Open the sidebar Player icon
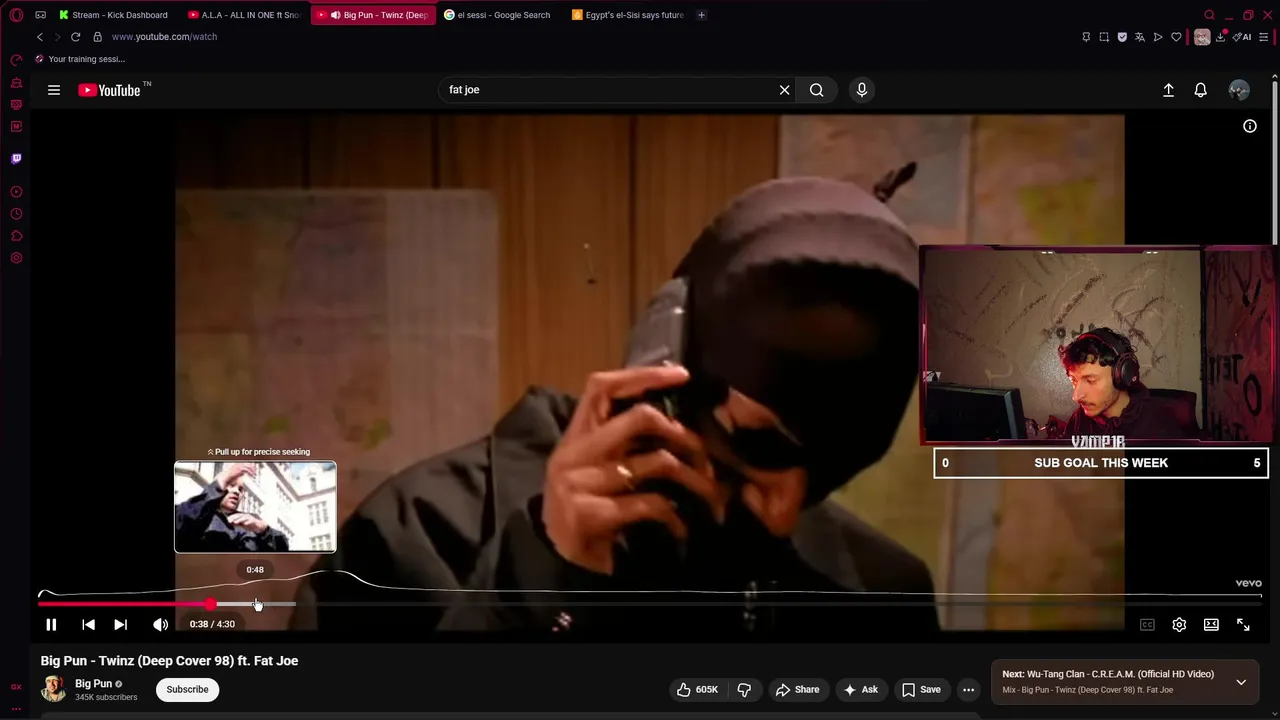This screenshot has height=720, width=1280. [x=16, y=192]
